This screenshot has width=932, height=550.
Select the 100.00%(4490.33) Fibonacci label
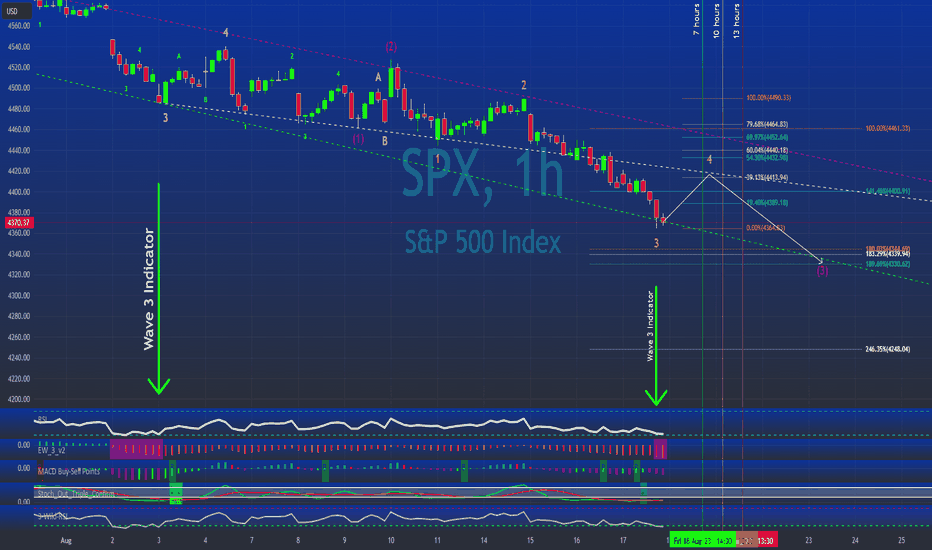click(769, 98)
